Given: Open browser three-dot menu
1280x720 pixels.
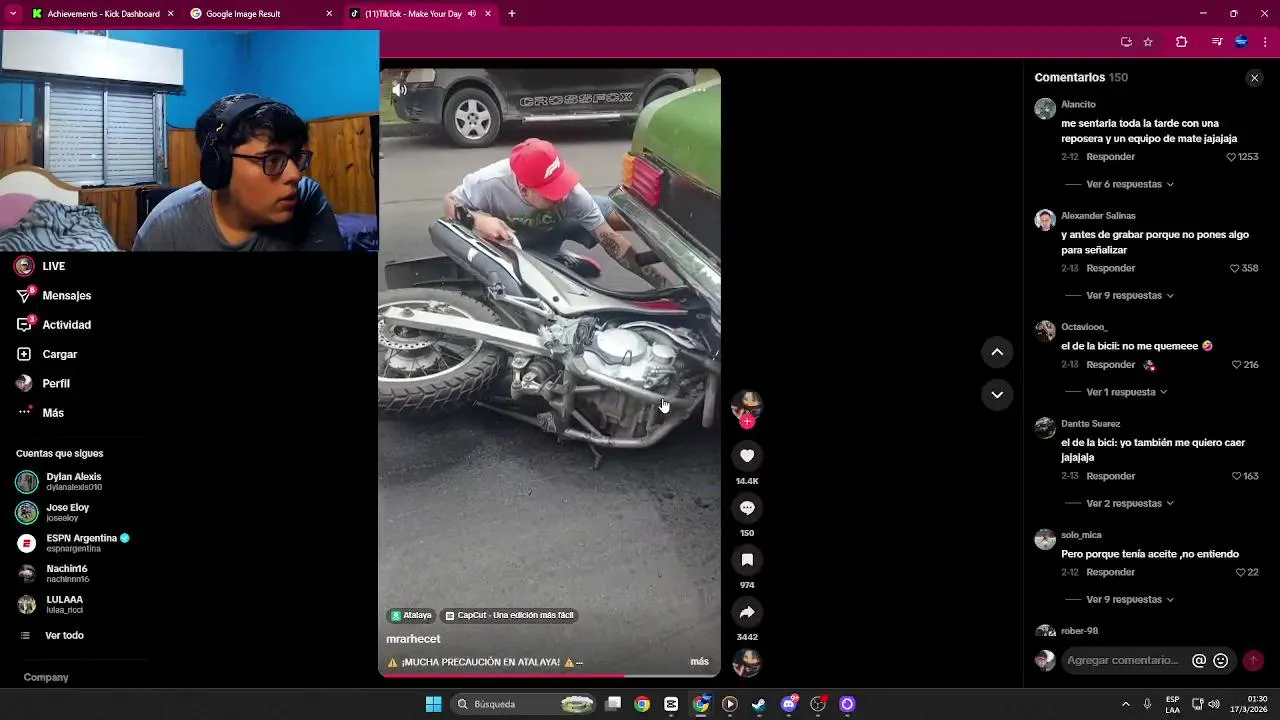Looking at the screenshot, I should [x=1265, y=42].
